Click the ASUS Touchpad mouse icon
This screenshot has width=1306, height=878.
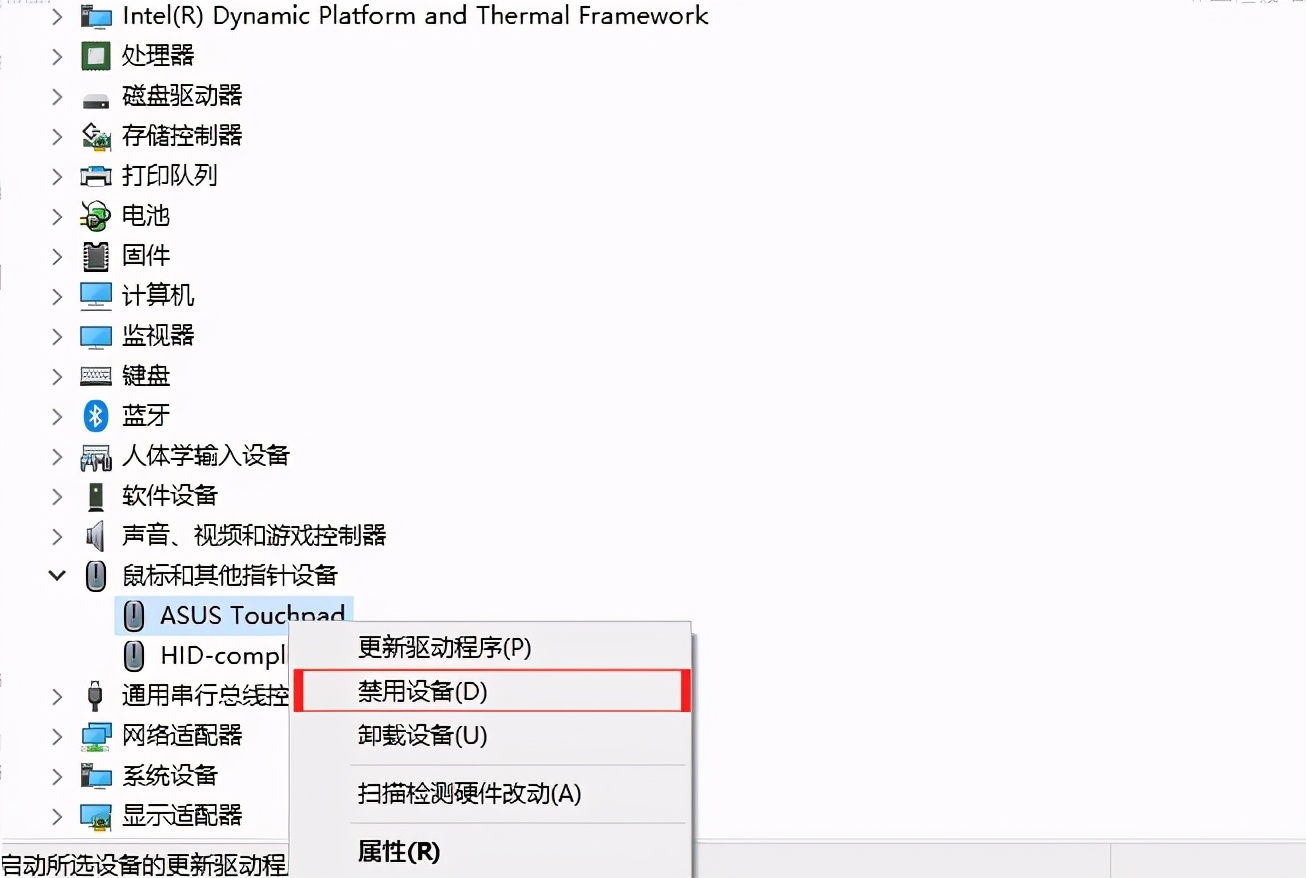click(133, 616)
